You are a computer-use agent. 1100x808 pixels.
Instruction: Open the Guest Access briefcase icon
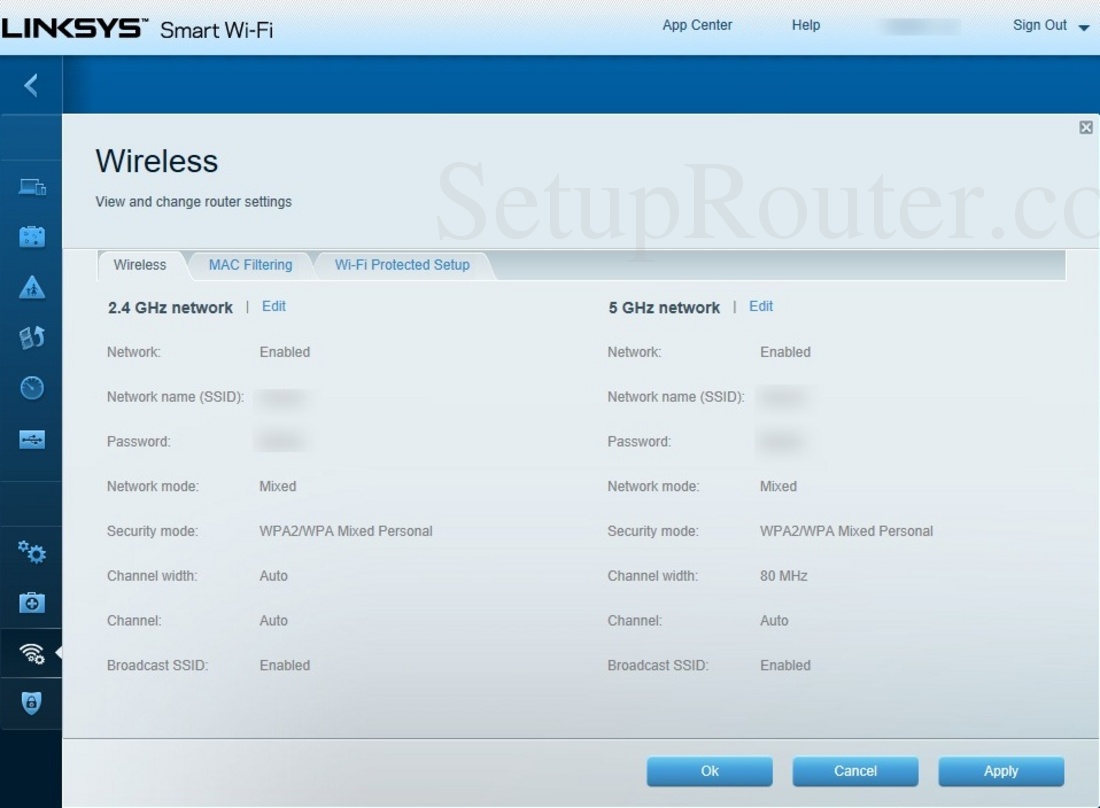(x=32, y=236)
